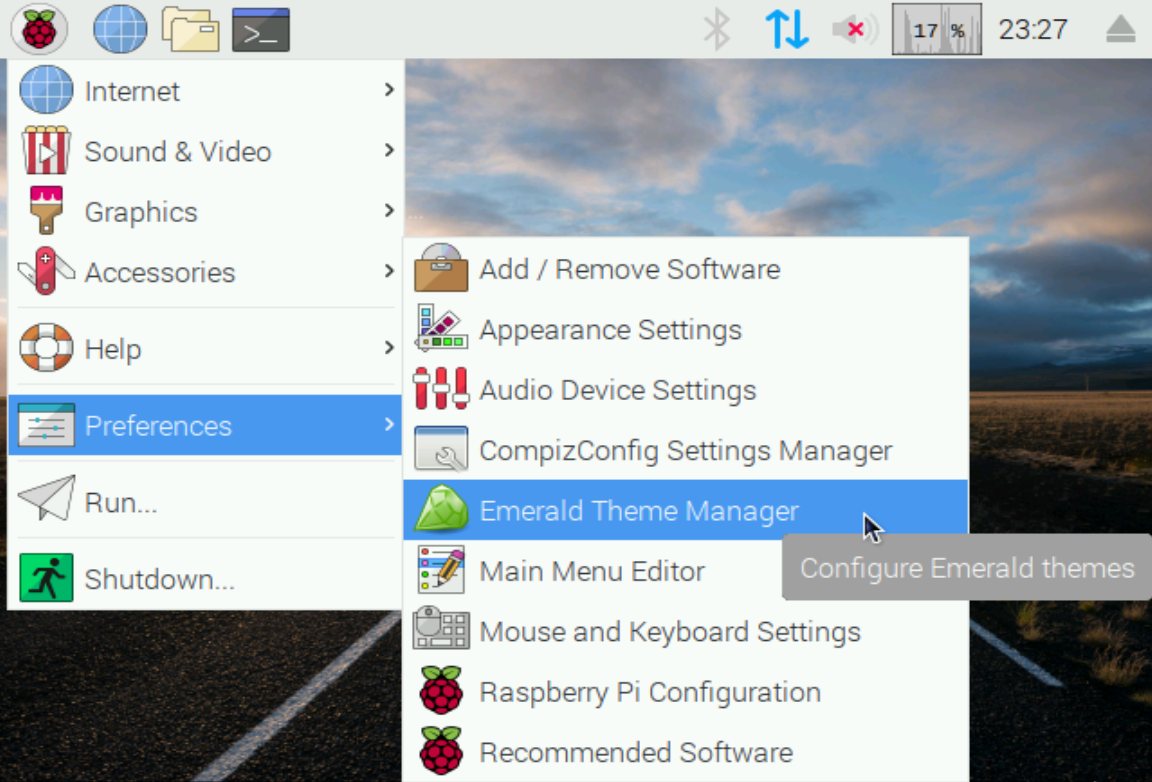Image resolution: width=1152 pixels, height=782 pixels.
Task: Click the Audio Device Settings faders icon
Action: [441, 388]
